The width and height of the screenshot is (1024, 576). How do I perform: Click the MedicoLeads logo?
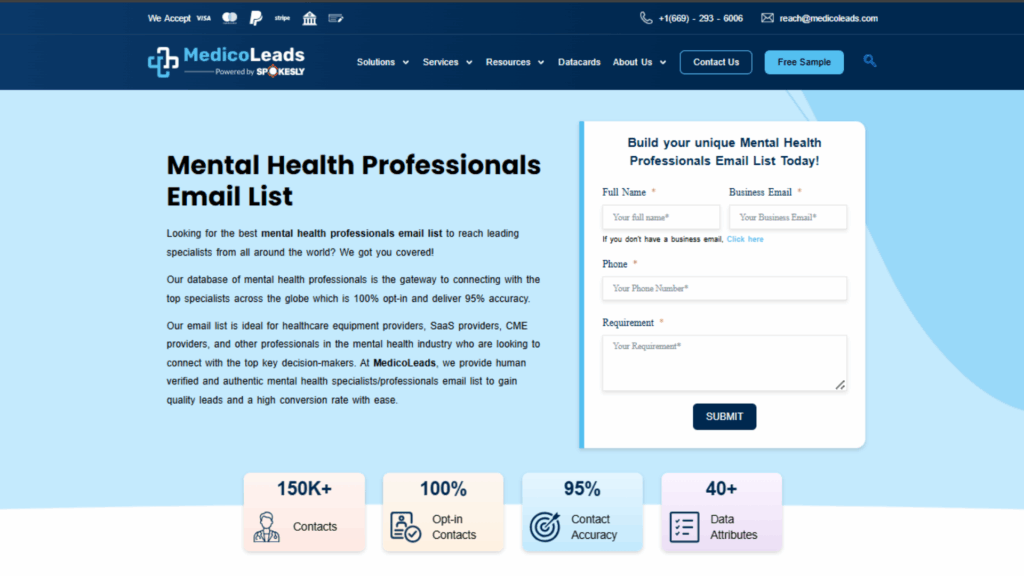tap(228, 60)
